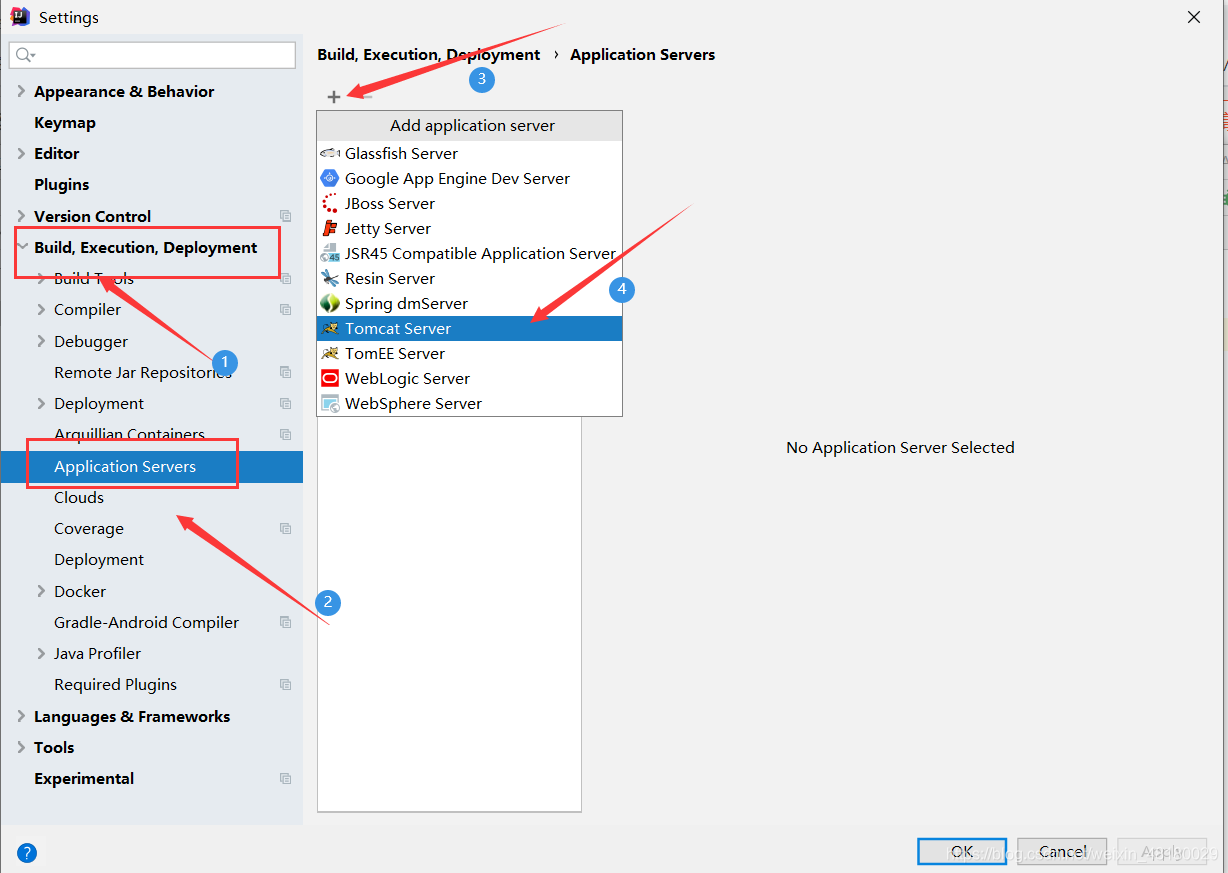1228x873 pixels.
Task: Open Keymap settings
Action: (65, 122)
